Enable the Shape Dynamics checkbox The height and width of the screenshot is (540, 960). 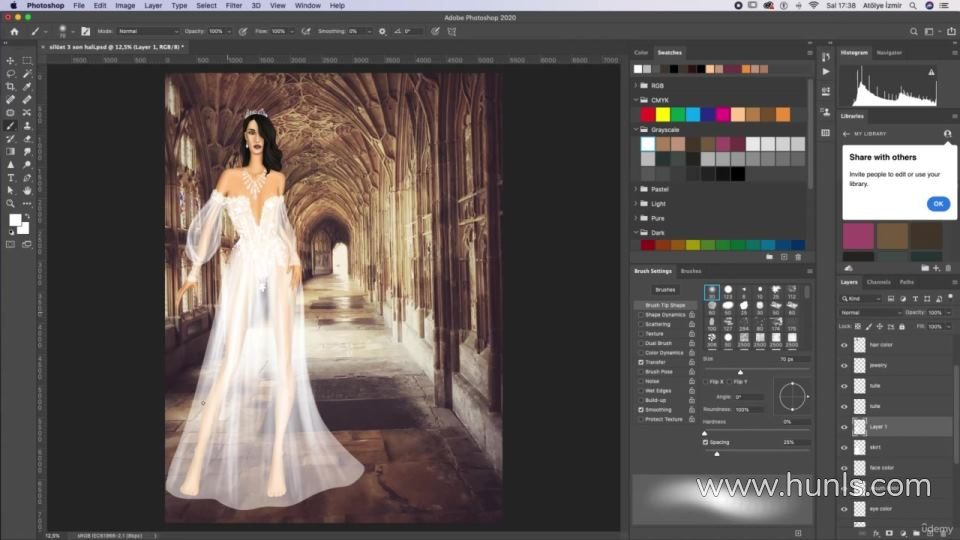click(641, 315)
